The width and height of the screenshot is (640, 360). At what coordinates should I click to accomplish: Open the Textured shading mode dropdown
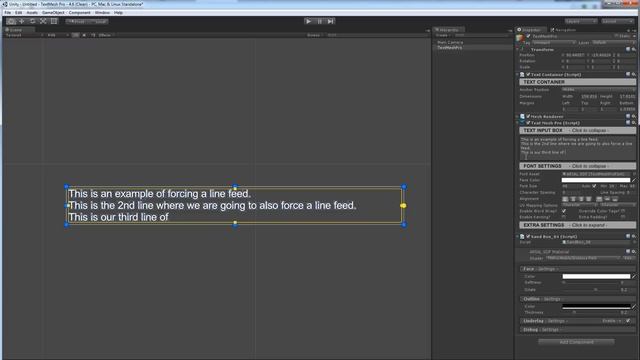click(24, 36)
